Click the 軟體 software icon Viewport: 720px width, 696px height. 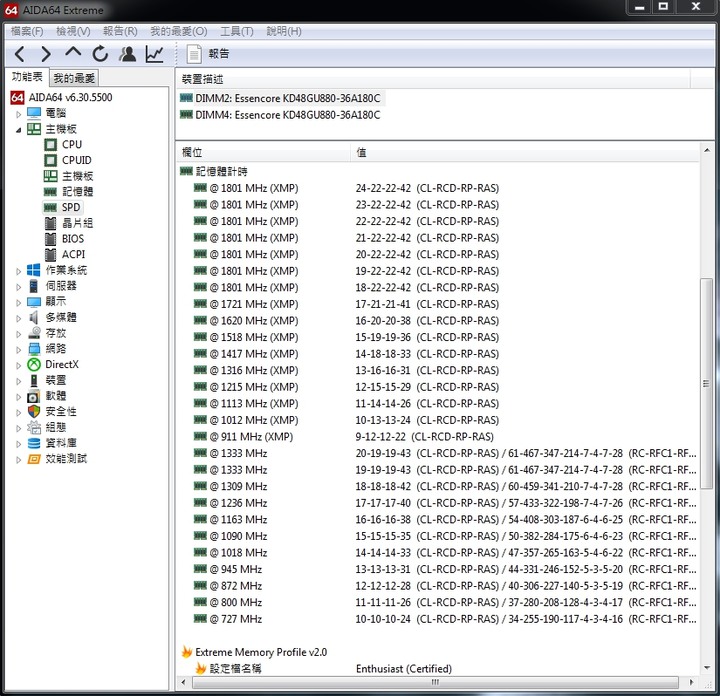(x=34, y=396)
